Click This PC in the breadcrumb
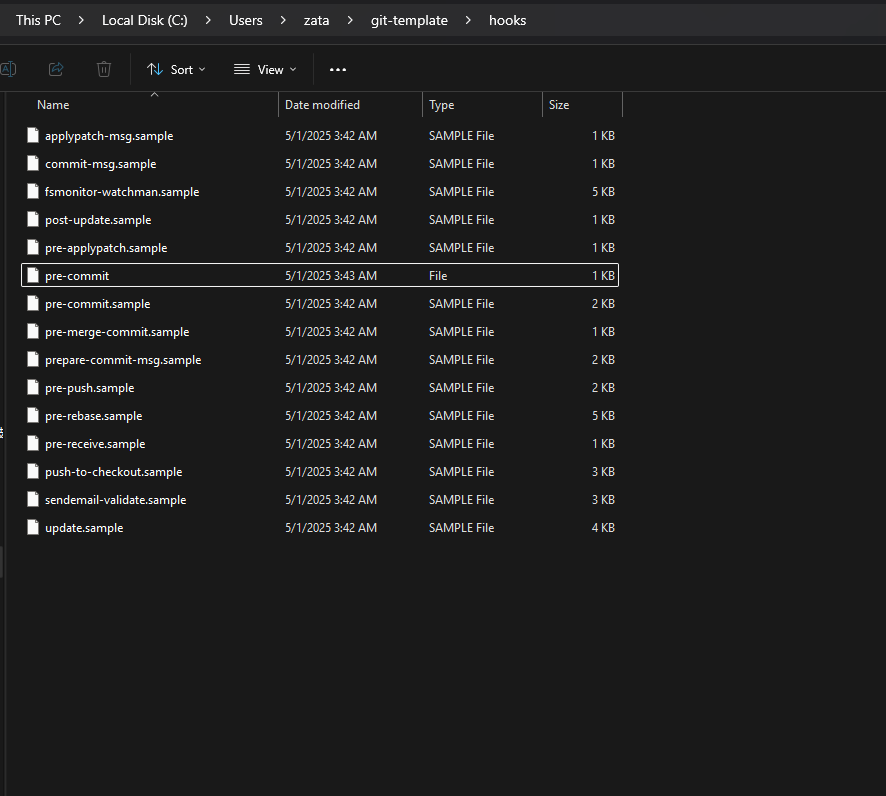This screenshot has width=886, height=796. click(38, 20)
